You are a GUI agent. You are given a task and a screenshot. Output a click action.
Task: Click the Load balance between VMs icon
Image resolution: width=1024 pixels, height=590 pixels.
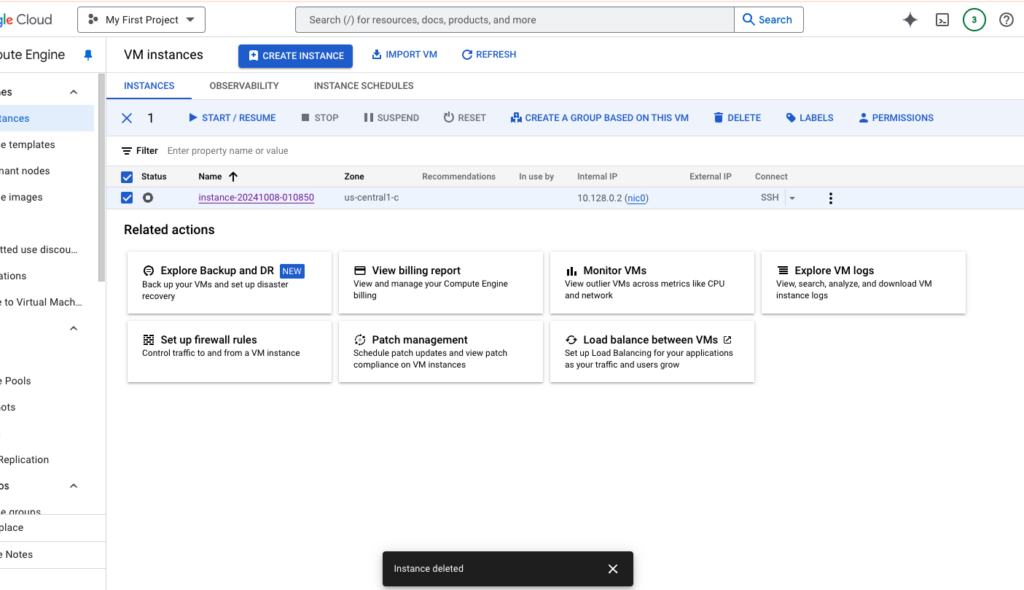click(x=571, y=340)
